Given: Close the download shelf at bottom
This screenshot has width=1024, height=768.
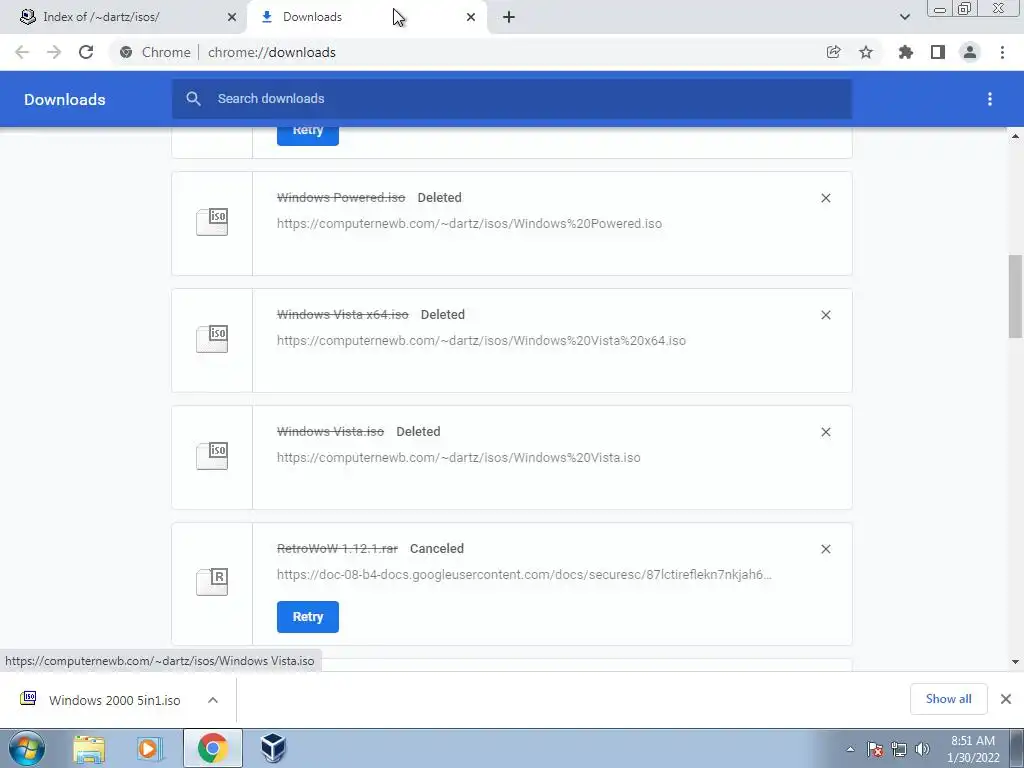Looking at the screenshot, I should (1006, 699).
